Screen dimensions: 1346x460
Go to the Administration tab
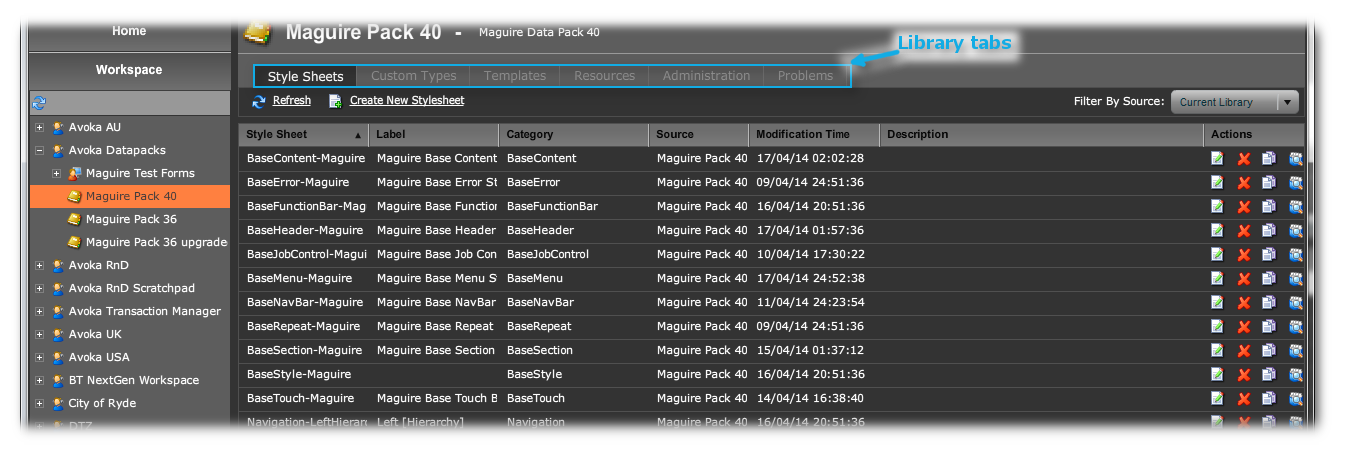click(x=706, y=76)
